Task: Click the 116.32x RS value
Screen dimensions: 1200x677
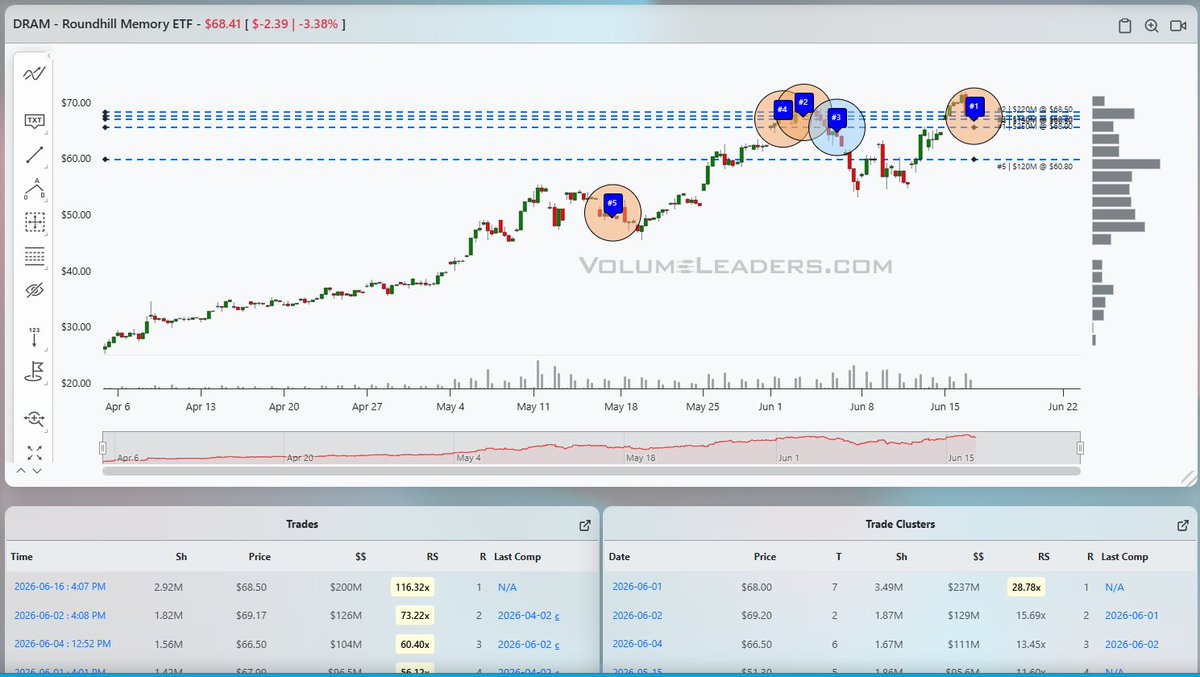Action: click(x=412, y=587)
